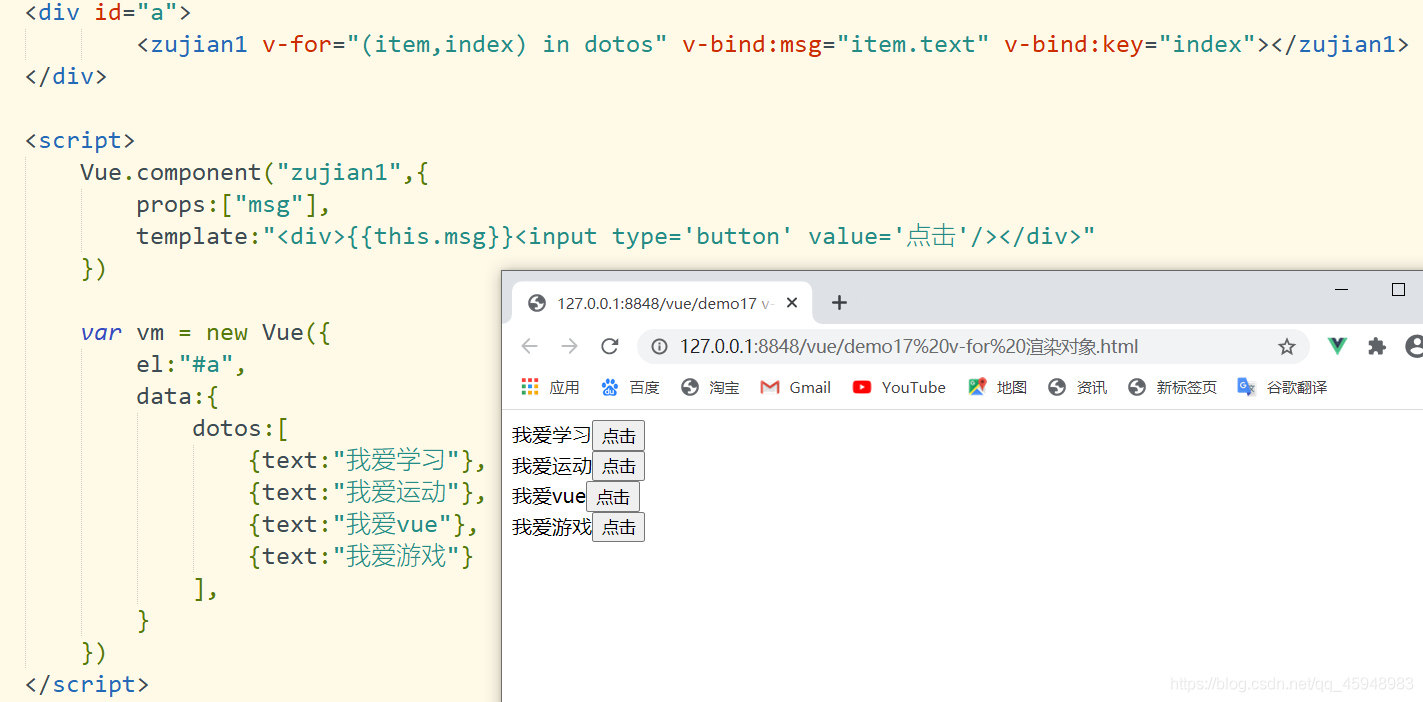Open the 地图 bookmark
Screen dimensions: 1423x702
[997, 387]
